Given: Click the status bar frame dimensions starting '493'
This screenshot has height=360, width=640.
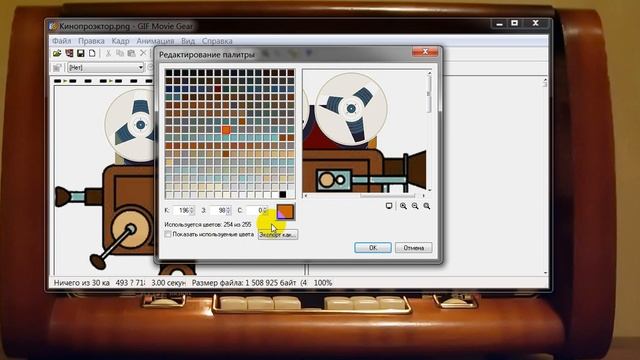Looking at the screenshot, I should click(130, 283).
